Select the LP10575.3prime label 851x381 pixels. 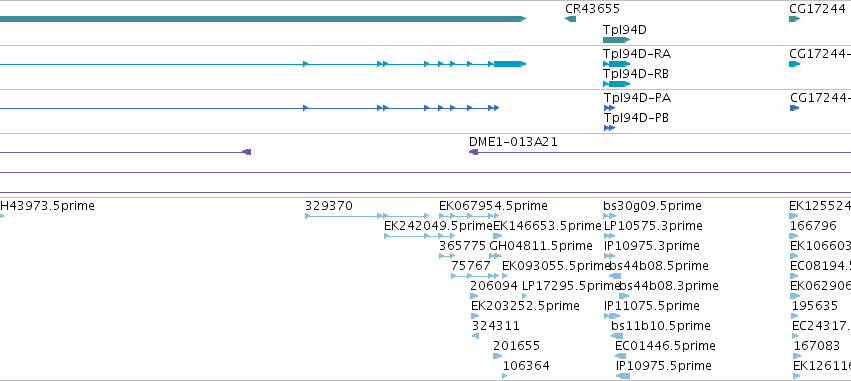pos(653,226)
